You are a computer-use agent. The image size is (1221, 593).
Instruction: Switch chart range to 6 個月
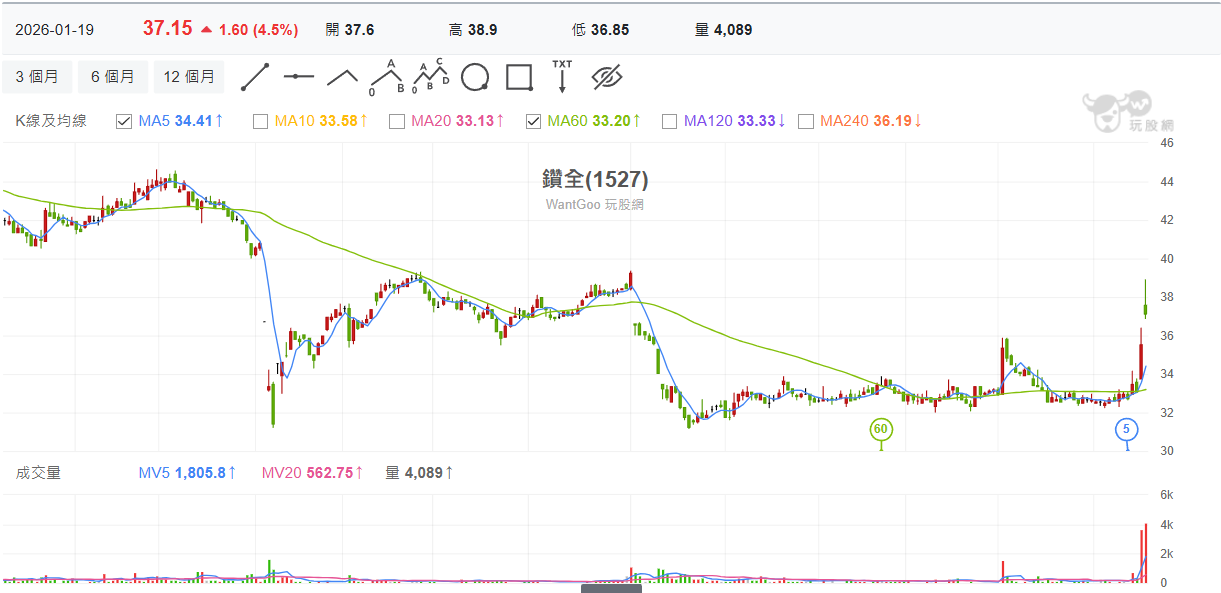click(x=112, y=77)
